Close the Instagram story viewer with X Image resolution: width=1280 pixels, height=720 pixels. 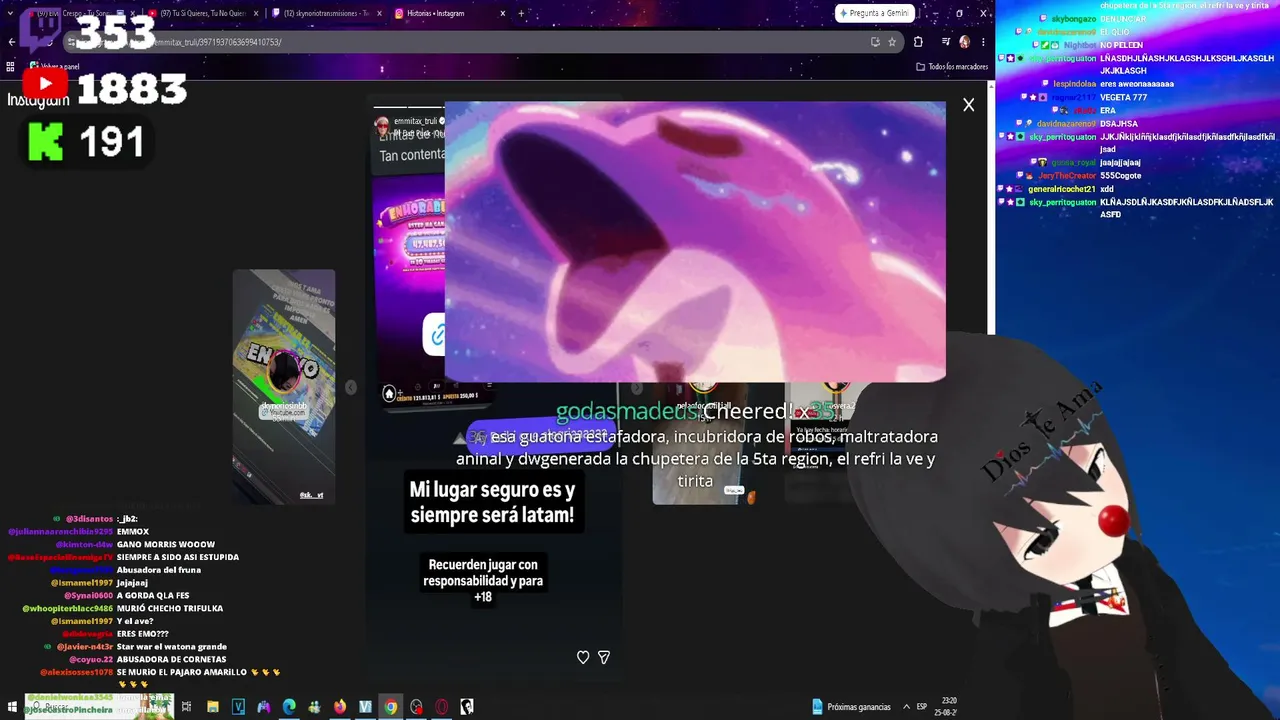(968, 105)
